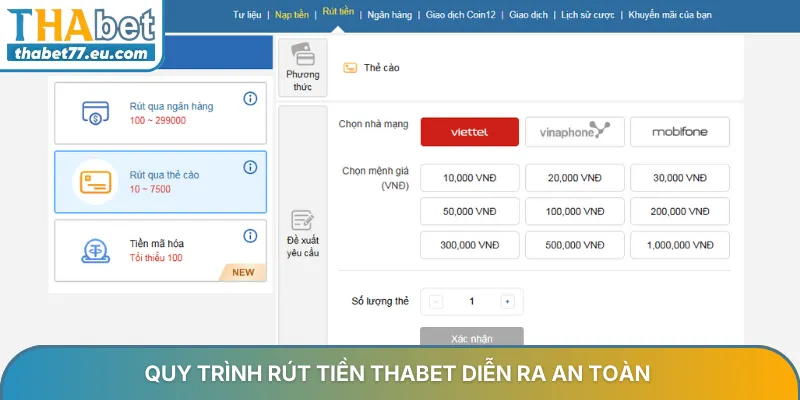Click the Phương thức cards icon

point(303,54)
